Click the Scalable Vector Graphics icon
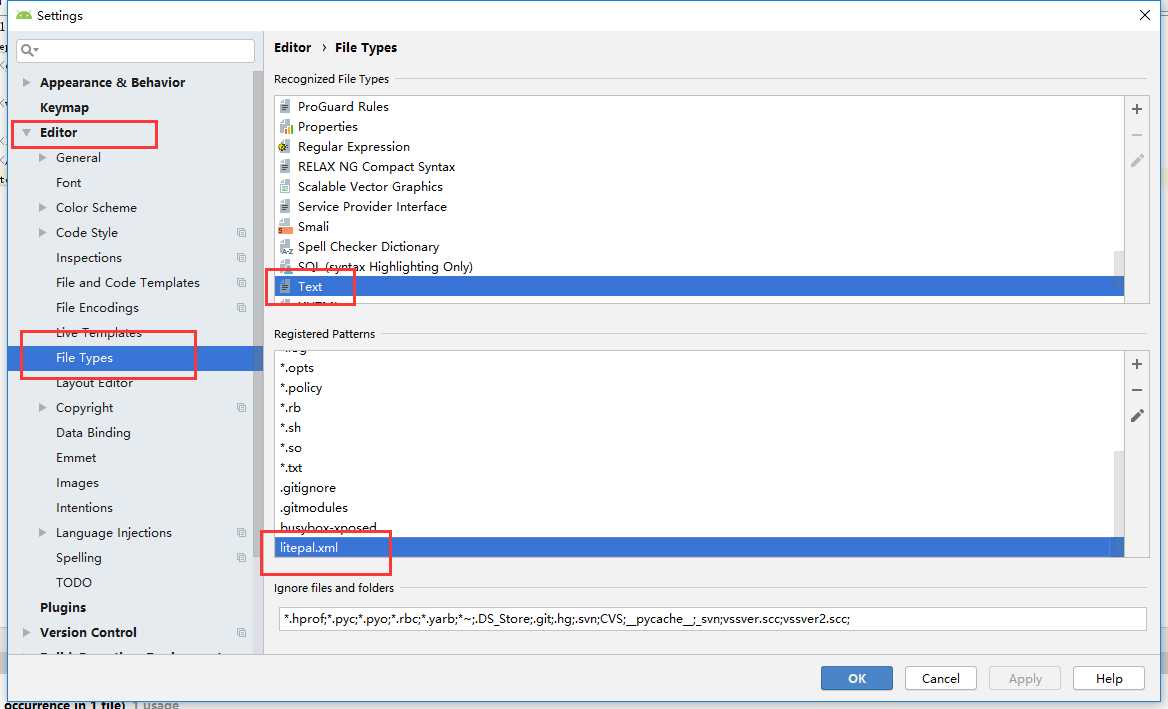The width and height of the screenshot is (1168, 709). tap(285, 186)
